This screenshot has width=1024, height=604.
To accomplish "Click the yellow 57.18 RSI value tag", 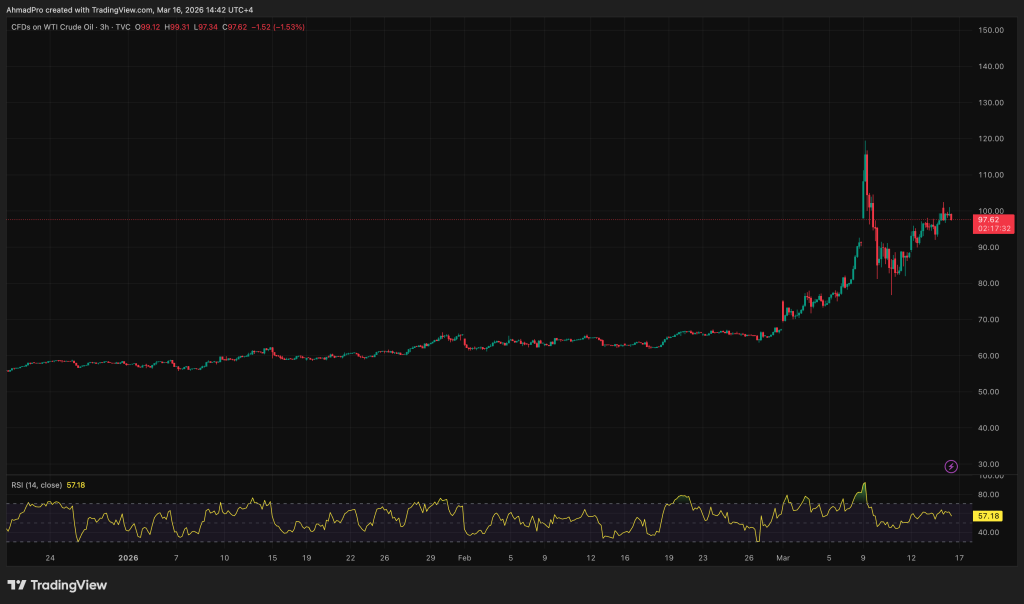I will coord(990,517).
